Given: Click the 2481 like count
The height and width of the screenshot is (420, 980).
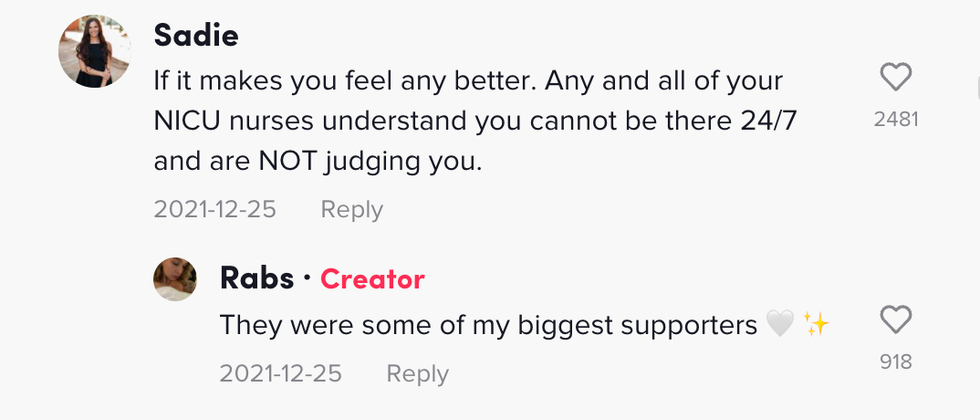Looking at the screenshot, I should [895, 119].
